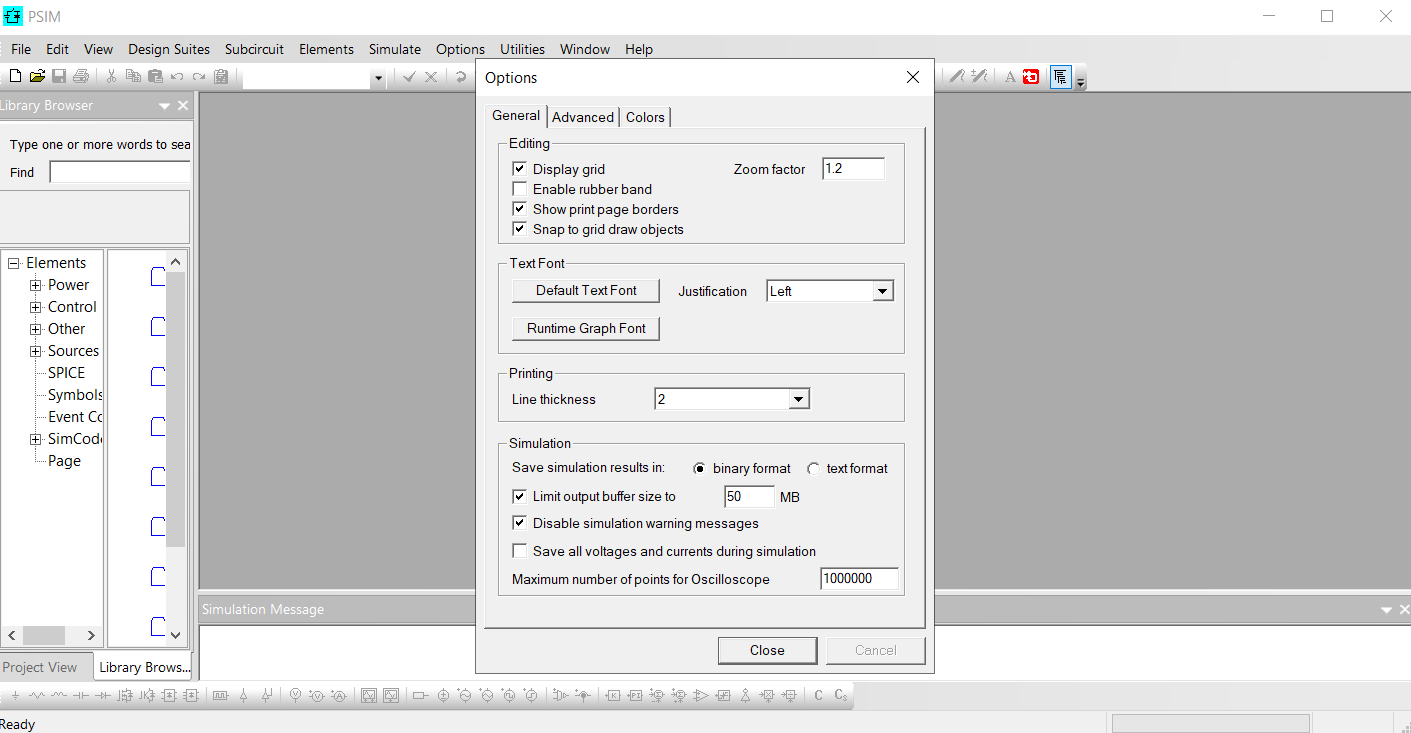This screenshot has width=1411, height=733.
Task: Close the Options dialog with Close button
Action: point(767,650)
